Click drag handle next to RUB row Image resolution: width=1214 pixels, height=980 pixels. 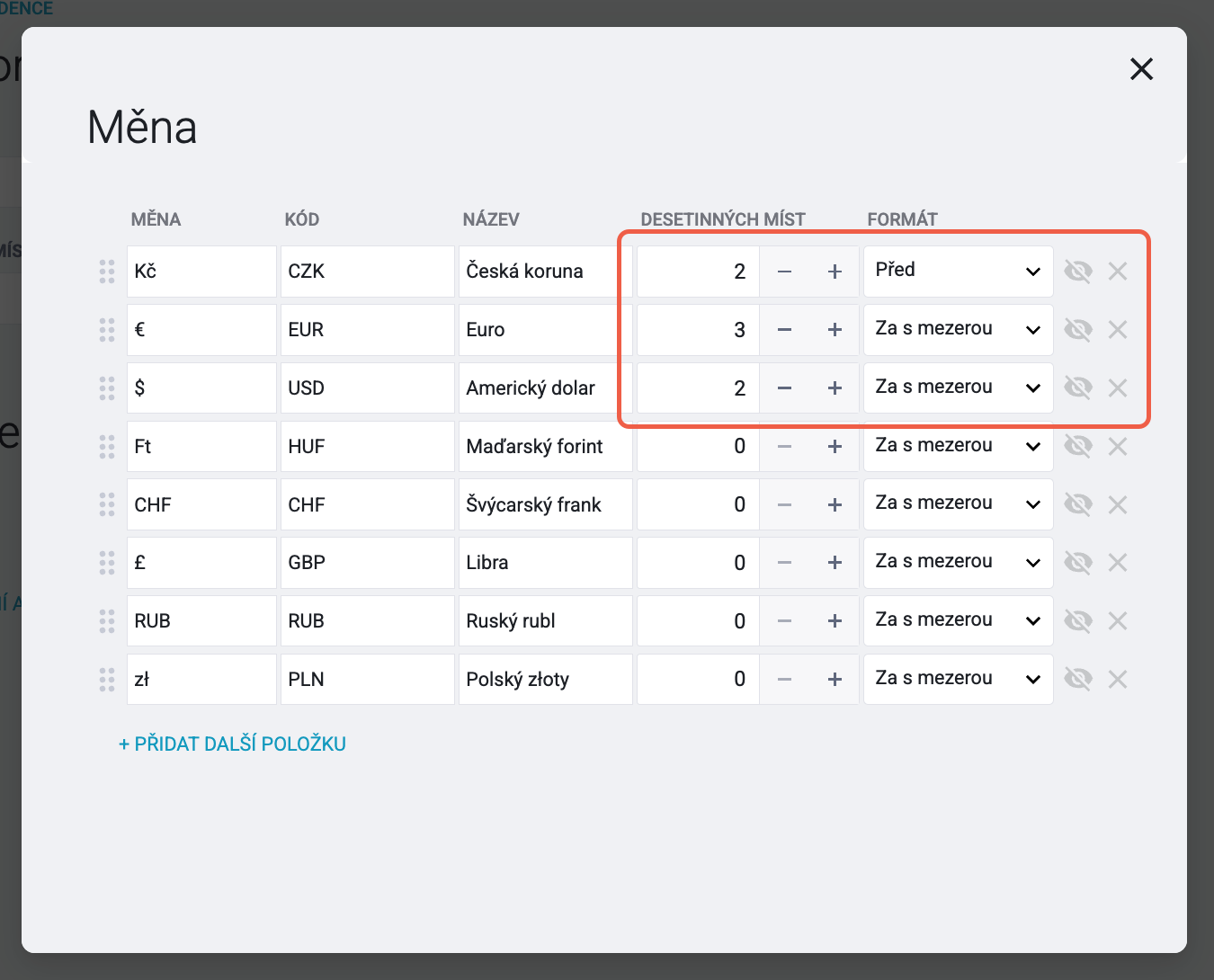(107, 621)
